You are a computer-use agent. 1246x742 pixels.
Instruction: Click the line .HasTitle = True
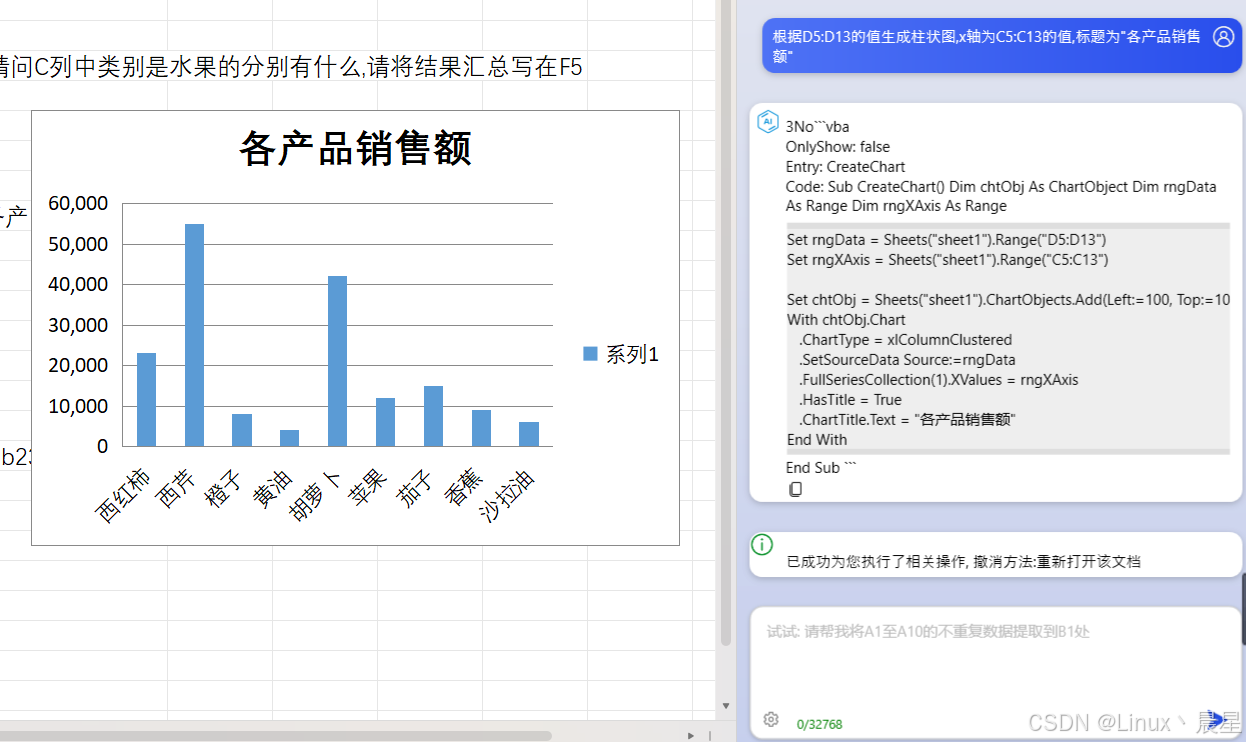[x=850, y=400]
